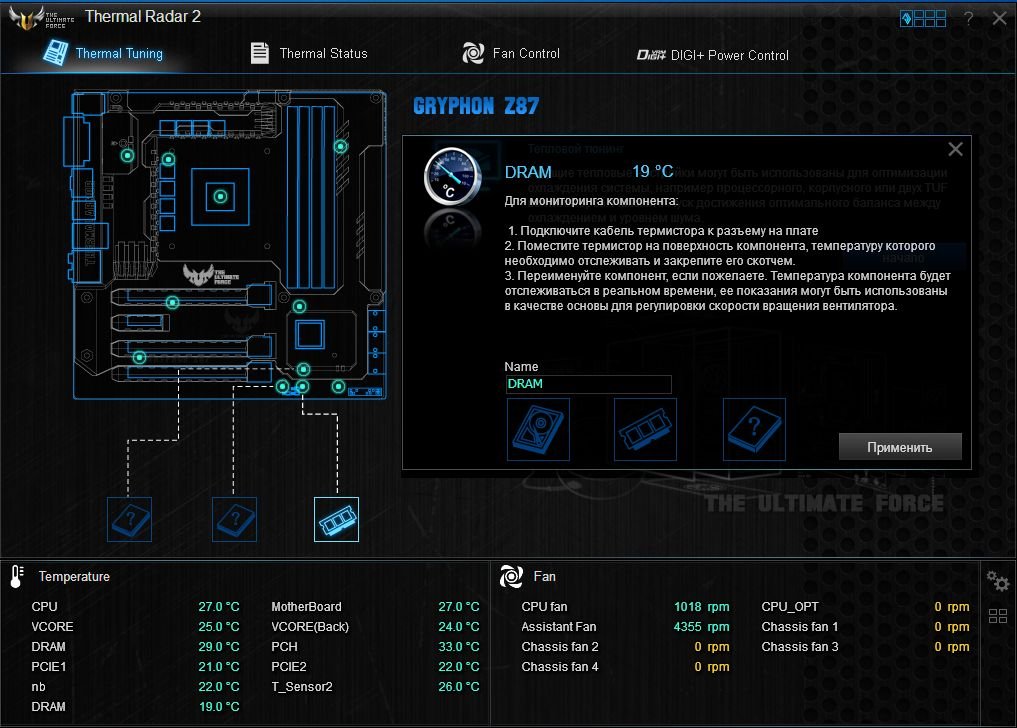
Task: Click the layout switcher icon in title bar
Action: coord(923,18)
